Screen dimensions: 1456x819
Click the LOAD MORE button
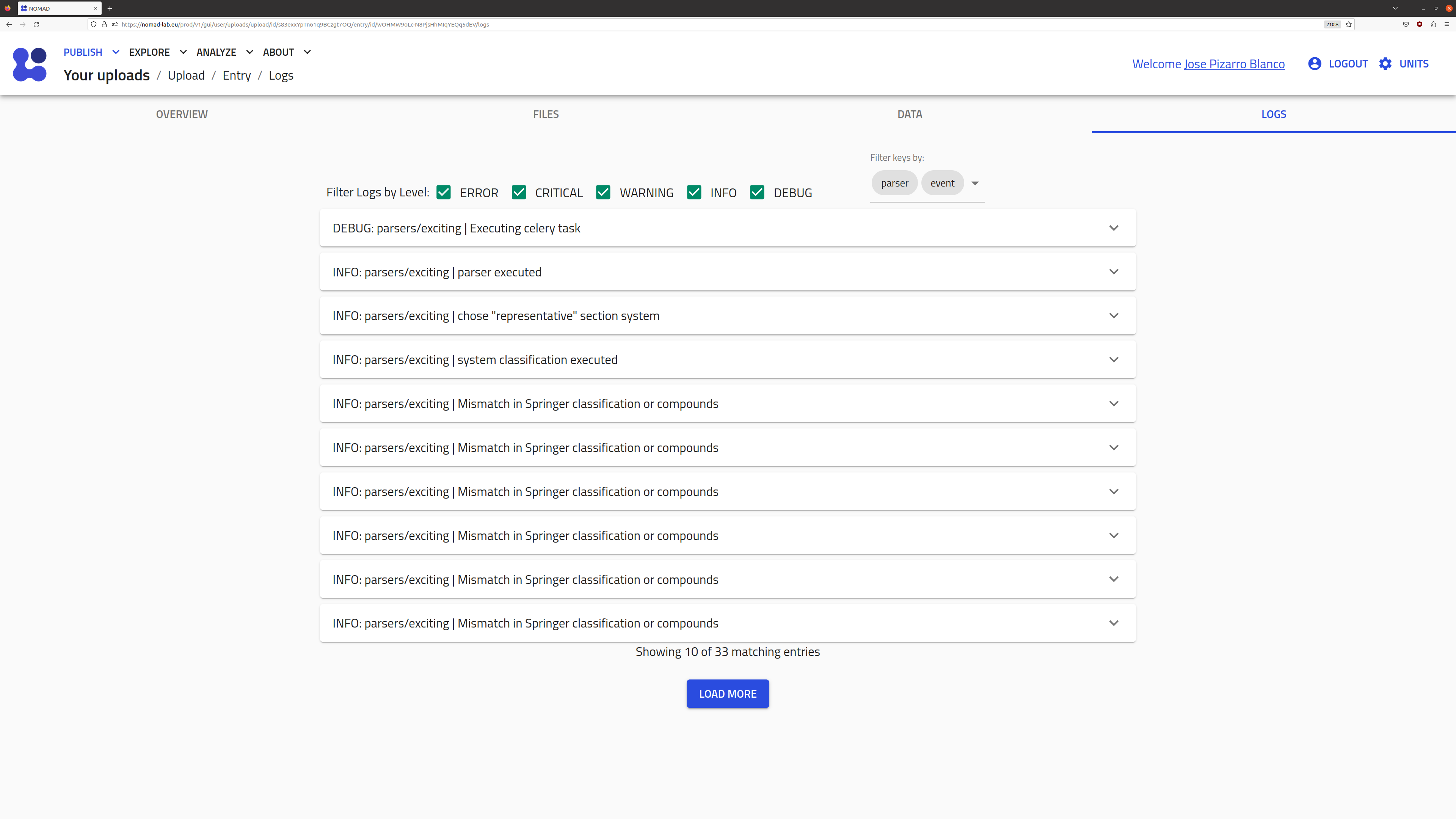[x=728, y=693]
